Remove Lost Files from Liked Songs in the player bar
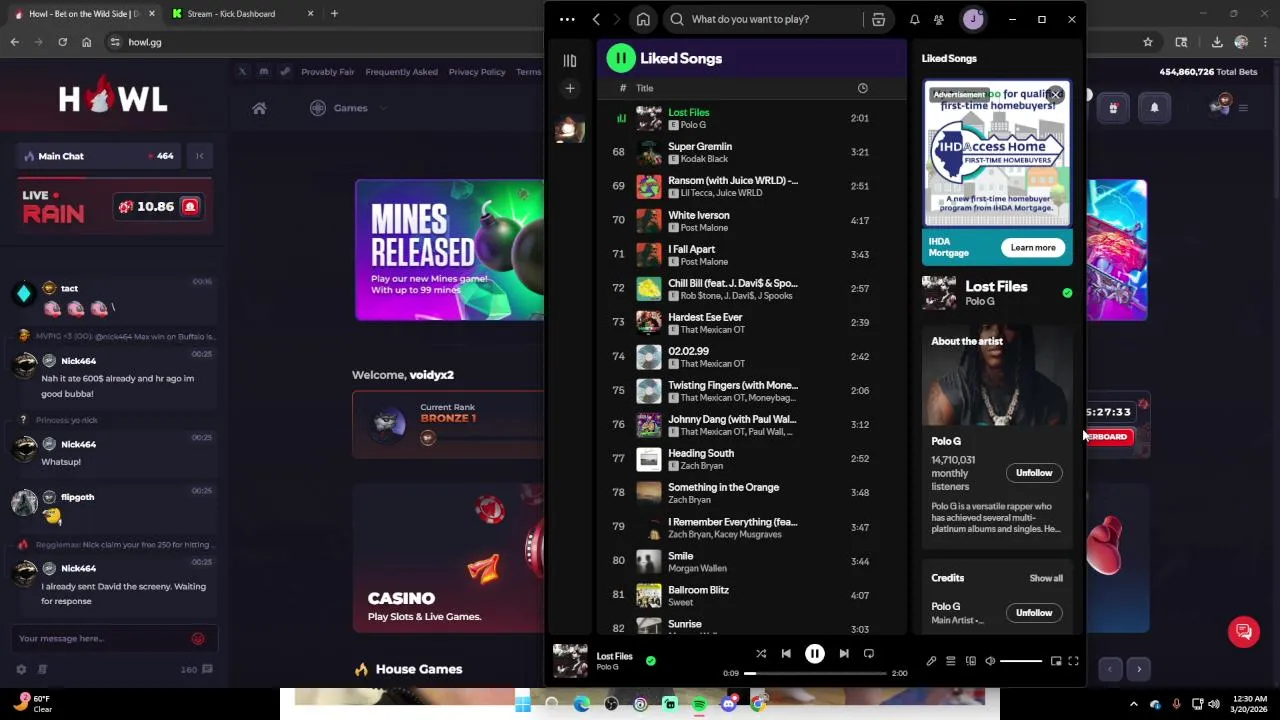The width and height of the screenshot is (1280, 720). (x=651, y=661)
